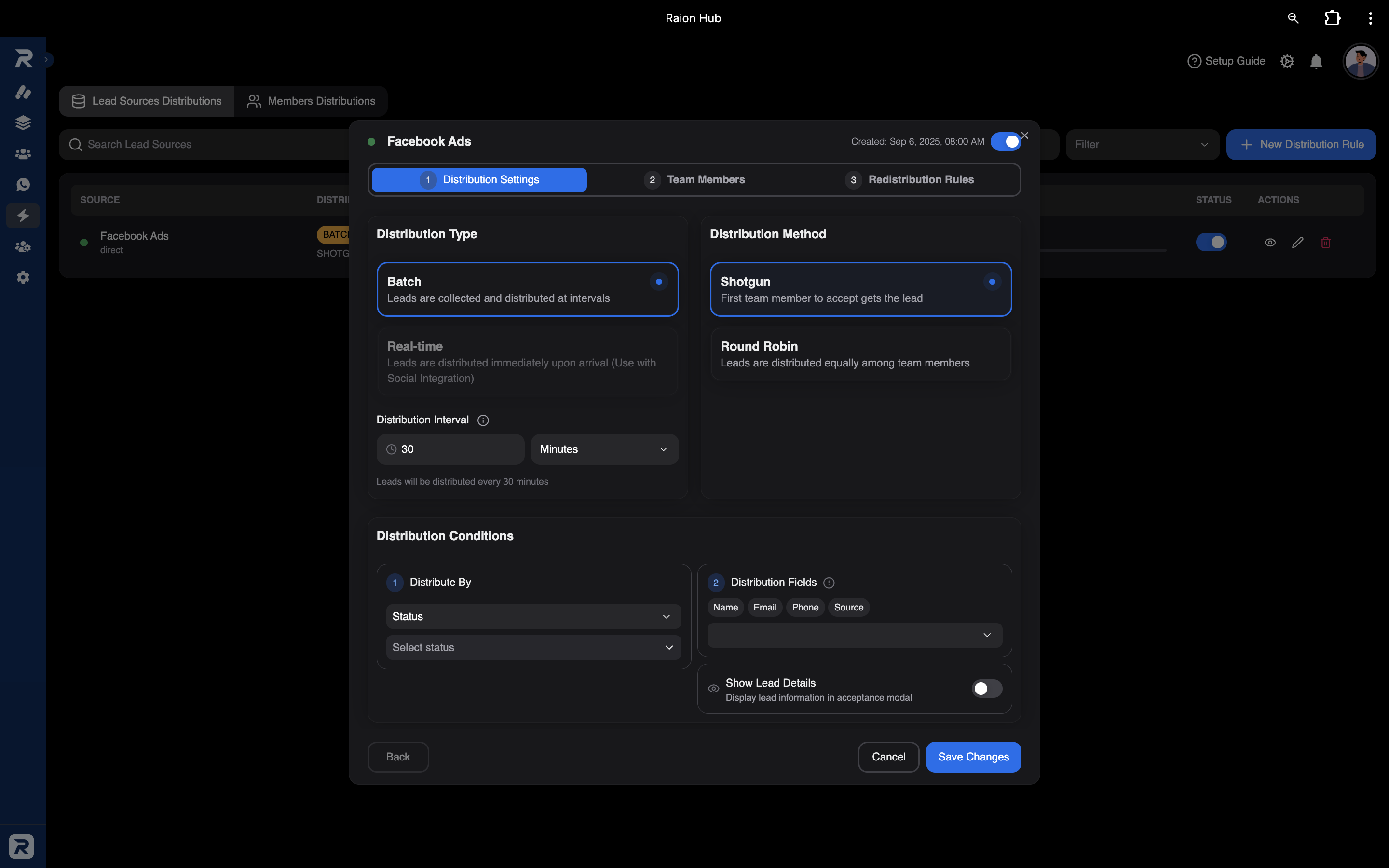Image resolution: width=1389 pixels, height=868 pixels.
Task: Open the Distribute By Status dropdown
Action: [533, 616]
